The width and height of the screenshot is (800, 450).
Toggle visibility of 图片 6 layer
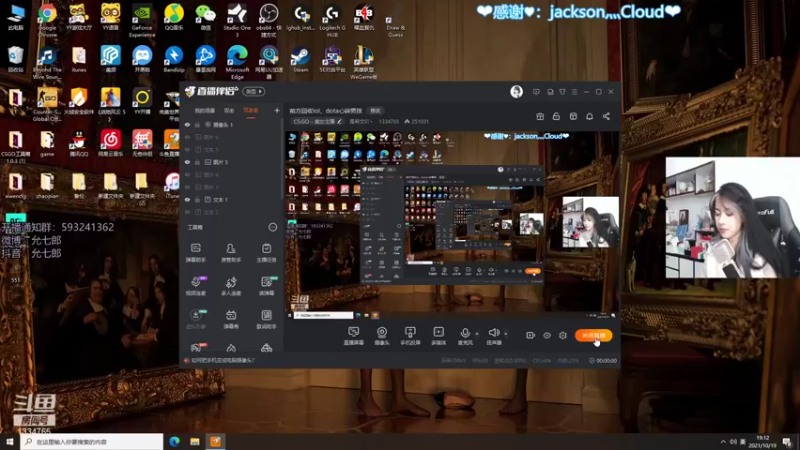[x=187, y=137]
